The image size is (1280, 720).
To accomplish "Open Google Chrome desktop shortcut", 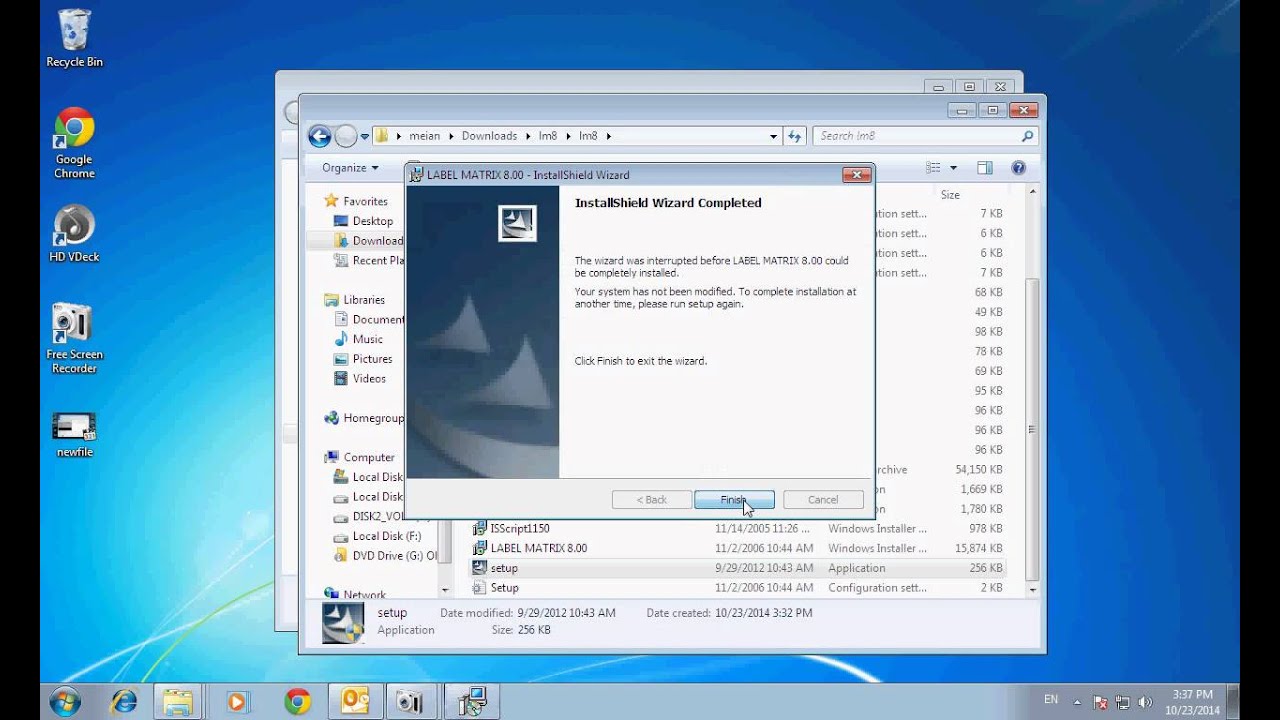I will (x=74, y=143).
